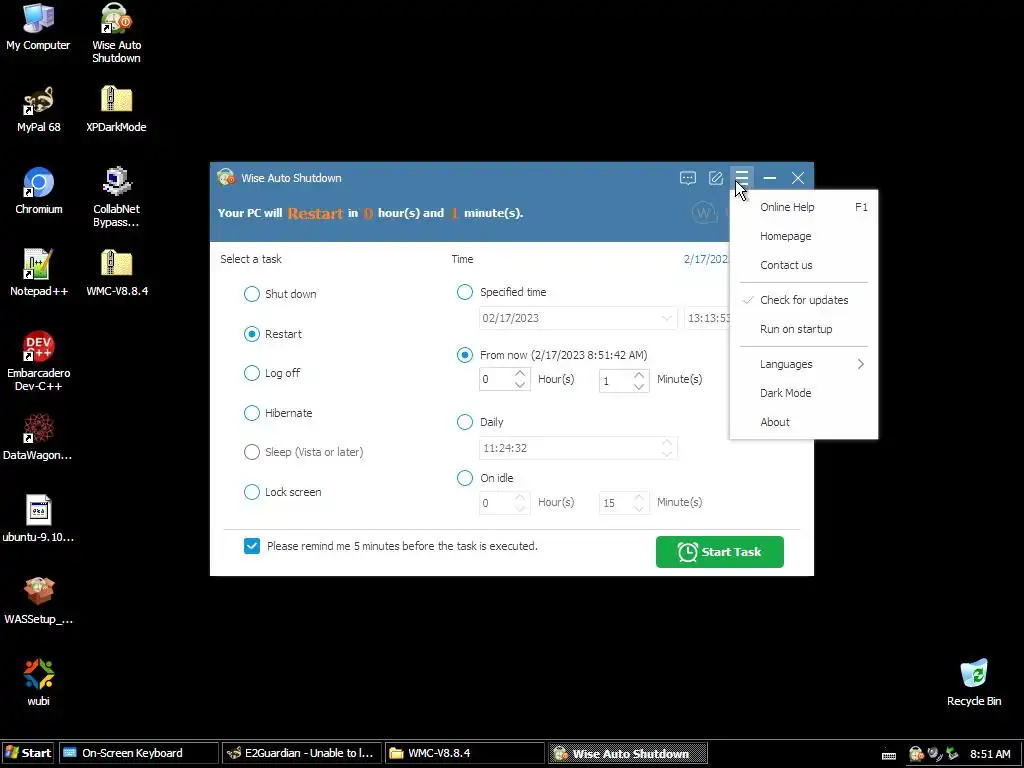The height and width of the screenshot is (768, 1024).
Task: Open the WMC-V8.8.4 folder taskbar button
Action: 465,753
